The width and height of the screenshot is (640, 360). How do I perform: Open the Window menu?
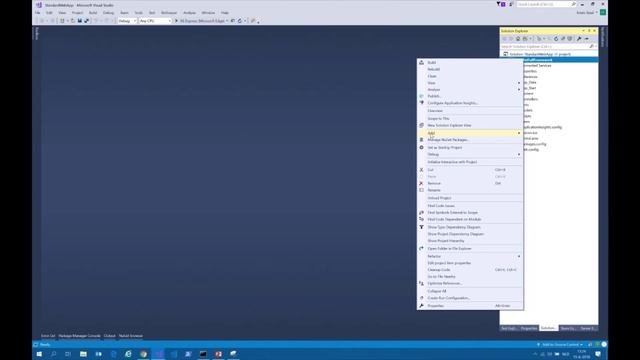[208, 13]
